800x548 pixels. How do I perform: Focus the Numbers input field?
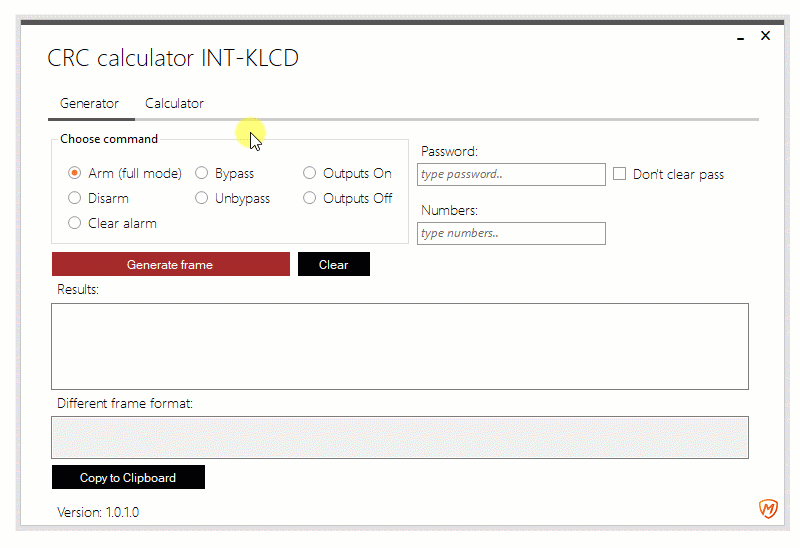coord(511,233)
